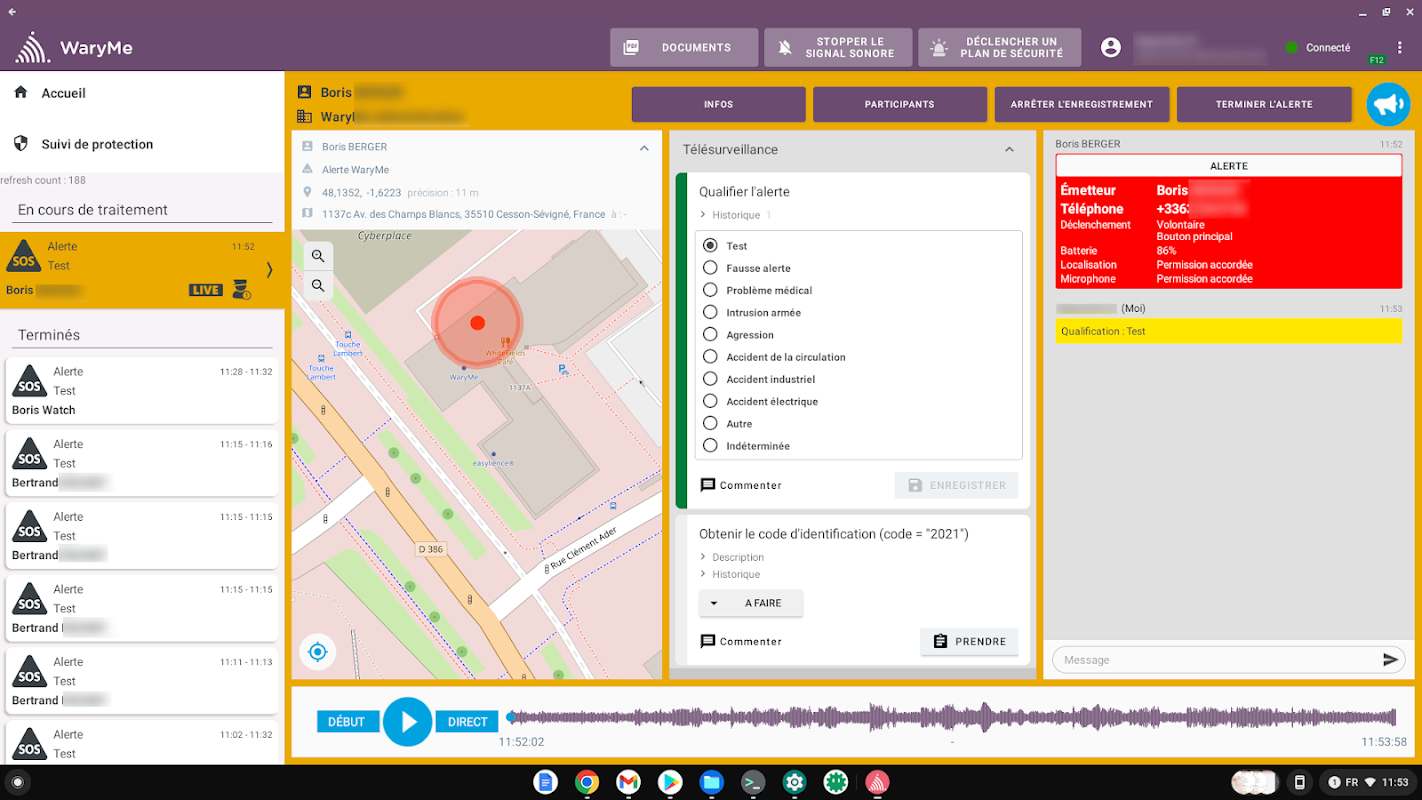The image size is (1422, 800).
Task: Send the message with arrow icon
Action: pyautogui.click(x=1390, y=660)
